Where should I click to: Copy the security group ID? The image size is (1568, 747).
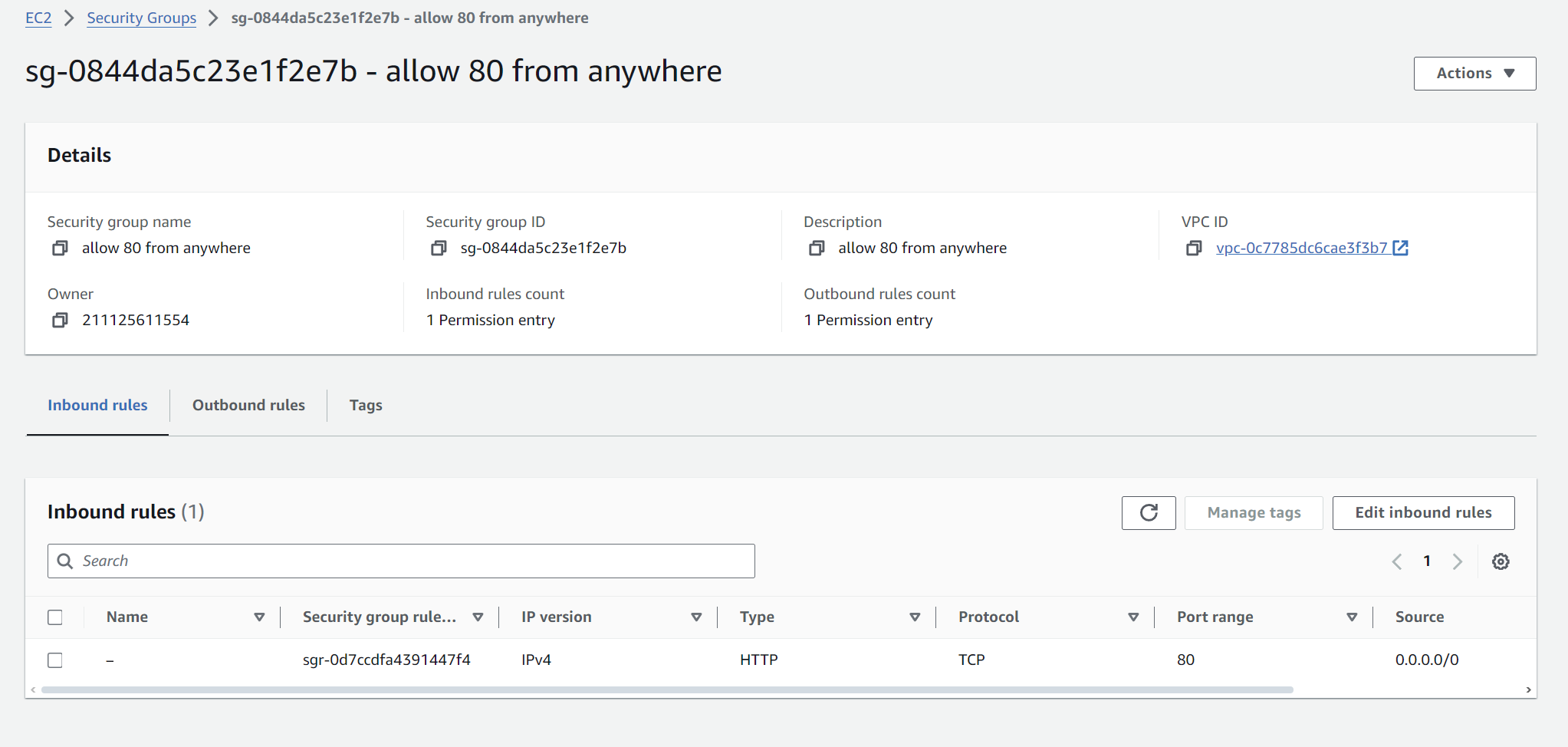point(439,248)
